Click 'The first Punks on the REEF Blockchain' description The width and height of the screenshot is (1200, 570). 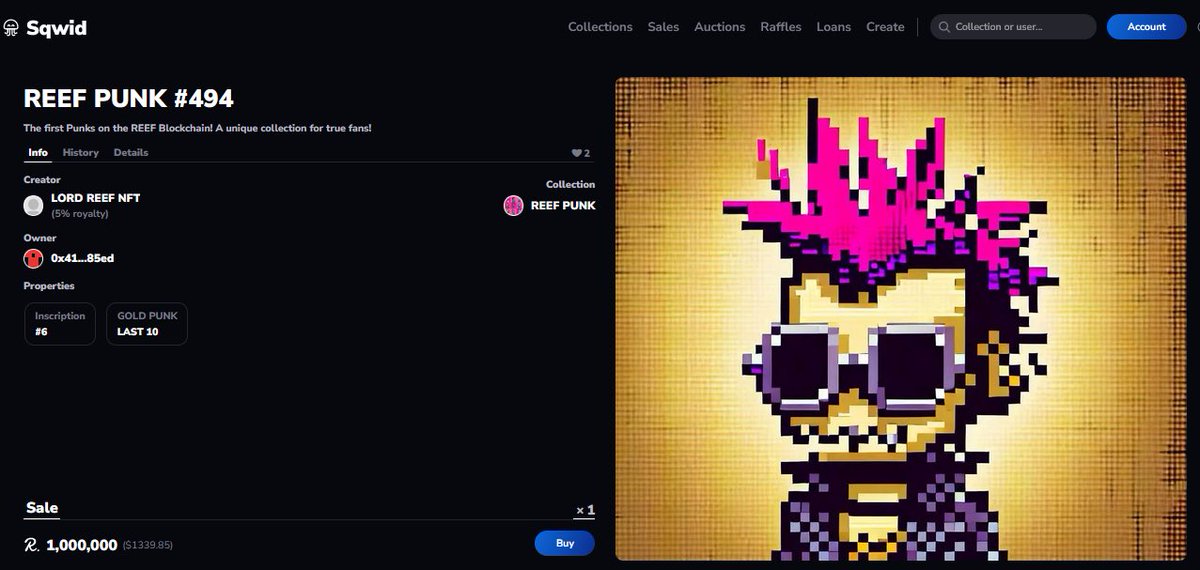tap(198, 128)
